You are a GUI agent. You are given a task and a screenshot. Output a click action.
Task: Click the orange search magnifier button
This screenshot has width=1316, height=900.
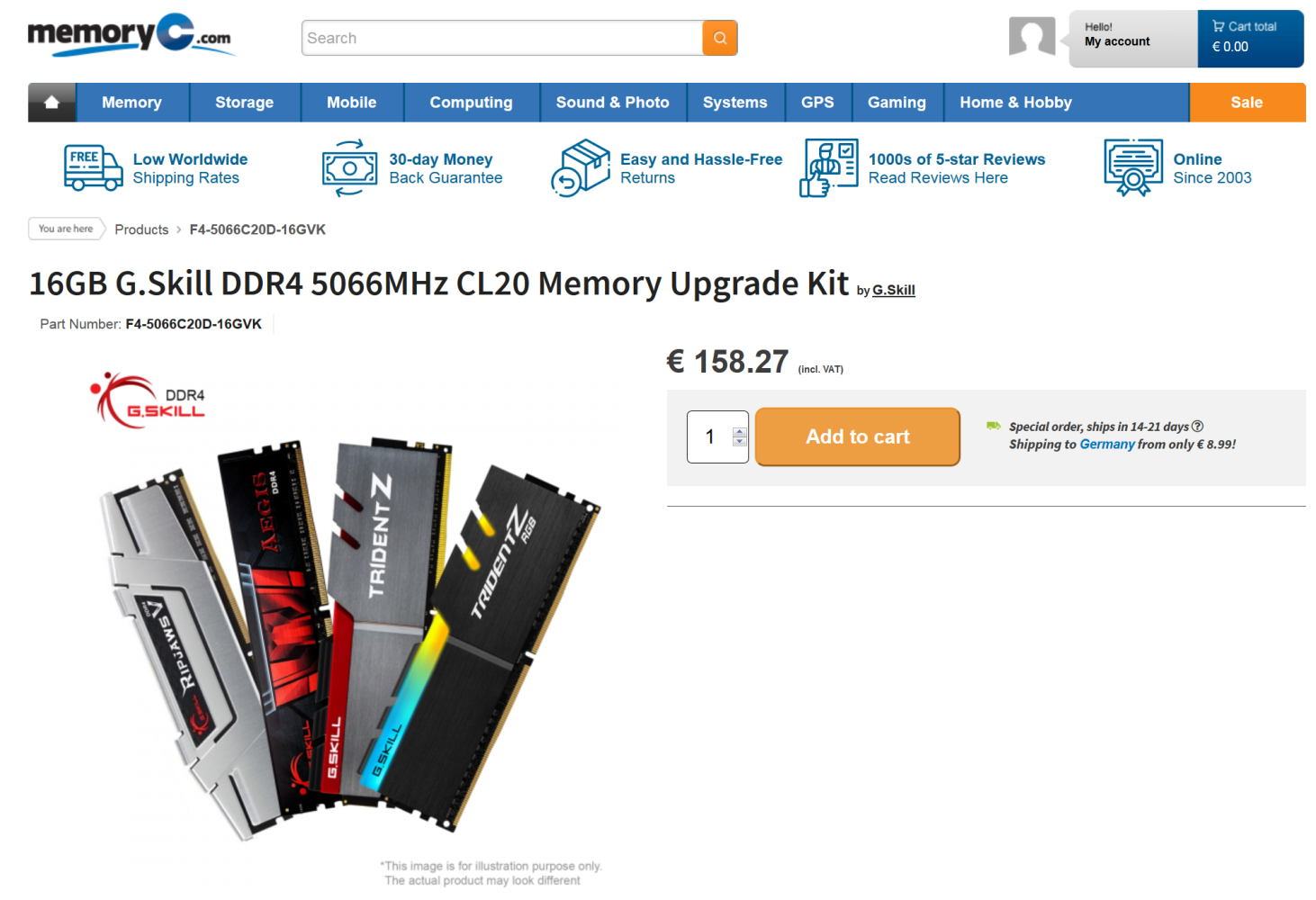pyautogui.click(x=719, y=38)
